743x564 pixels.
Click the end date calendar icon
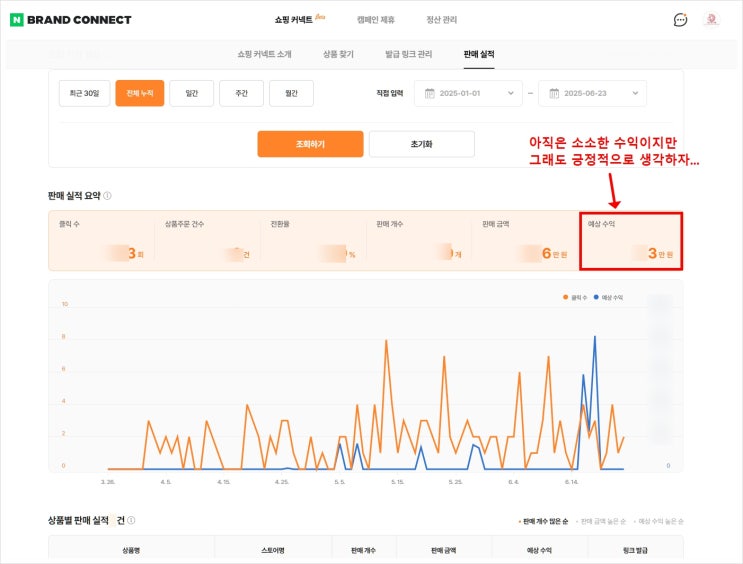(x=554, y=93)
